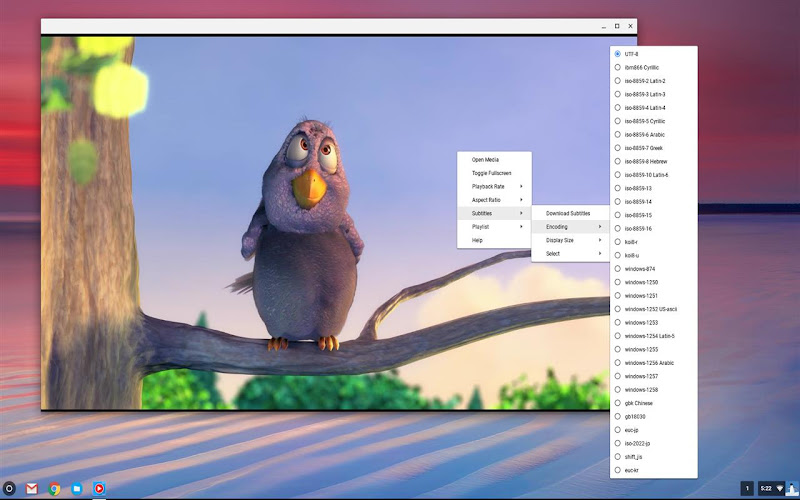Image resolution: width=800 pixels, height=500 pixels.
Task: Choose iso-8859-7 Greek encoding
Action: coord(654,148)
